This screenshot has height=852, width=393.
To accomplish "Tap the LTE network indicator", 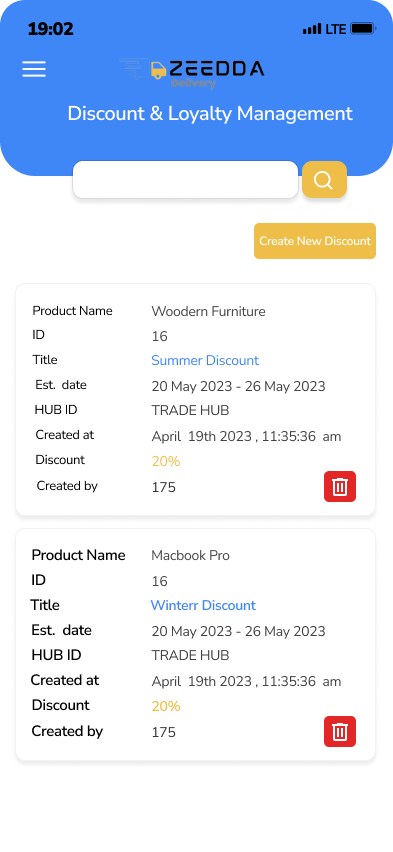I will [x=335, y=29].
